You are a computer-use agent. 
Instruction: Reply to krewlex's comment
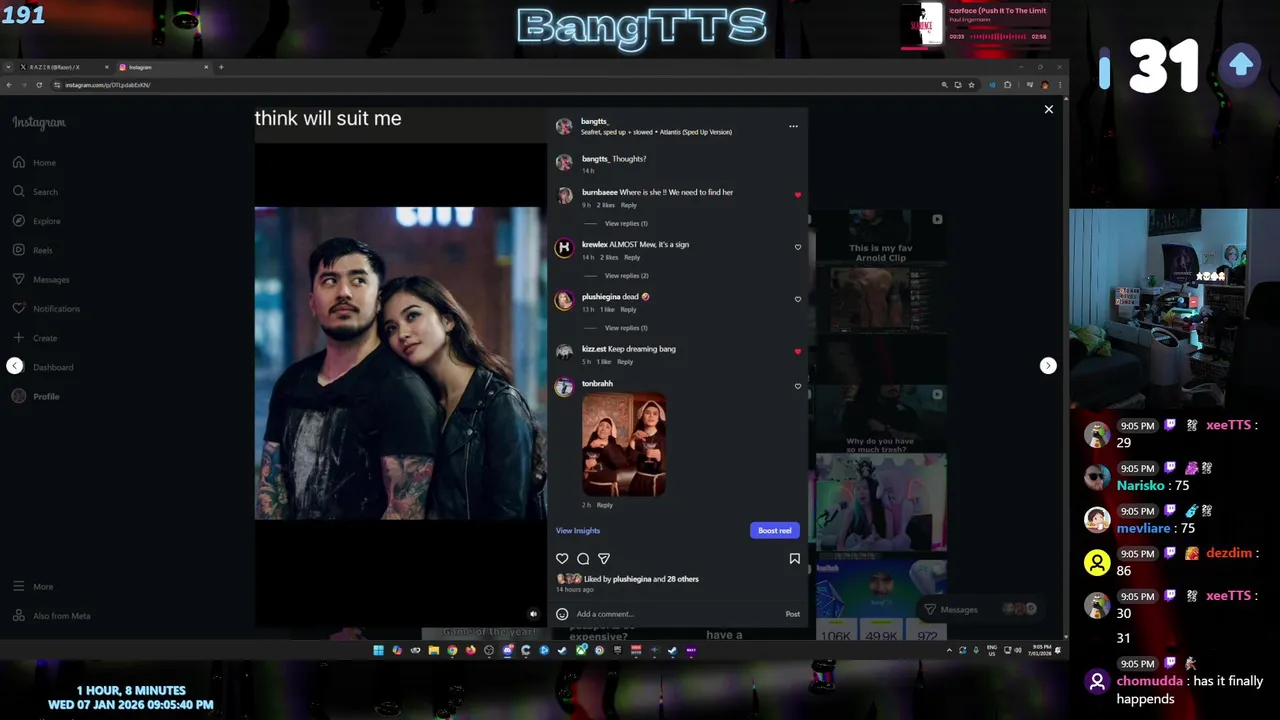632,257
